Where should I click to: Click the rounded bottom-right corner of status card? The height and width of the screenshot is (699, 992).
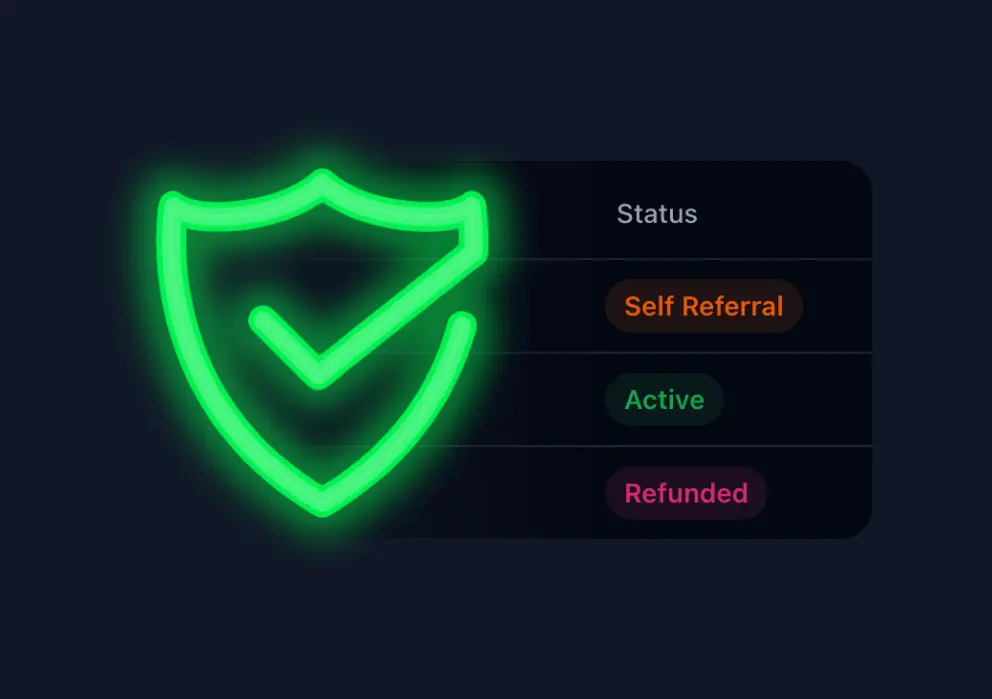(x=859, y=526)
